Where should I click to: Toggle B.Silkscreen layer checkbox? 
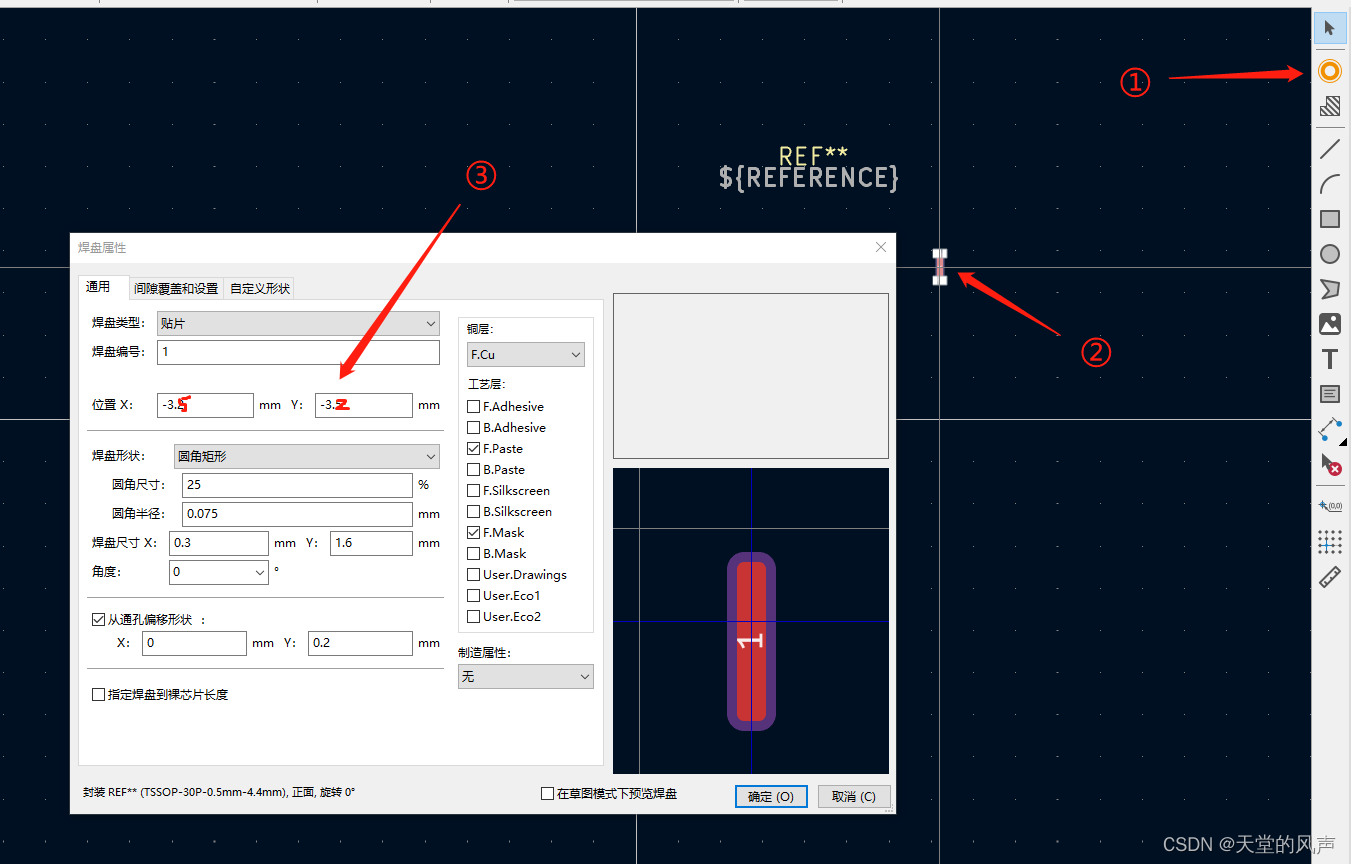pos(474,511)
